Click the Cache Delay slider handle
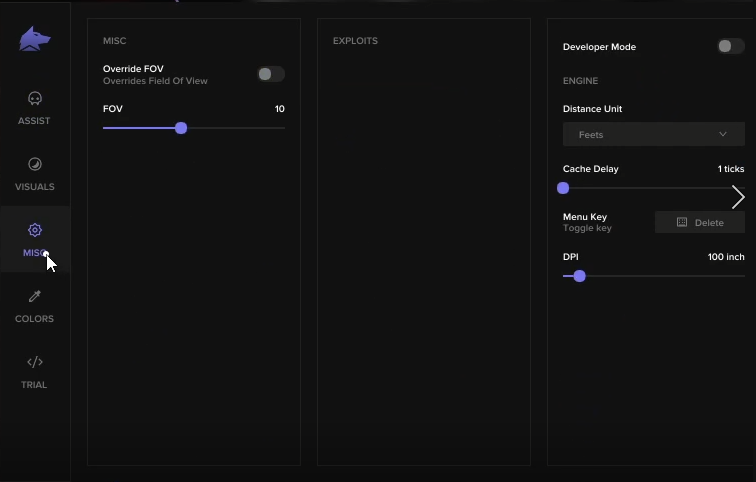Image resolution: width=756 pixels, height=482 pixels. point(563,188)
